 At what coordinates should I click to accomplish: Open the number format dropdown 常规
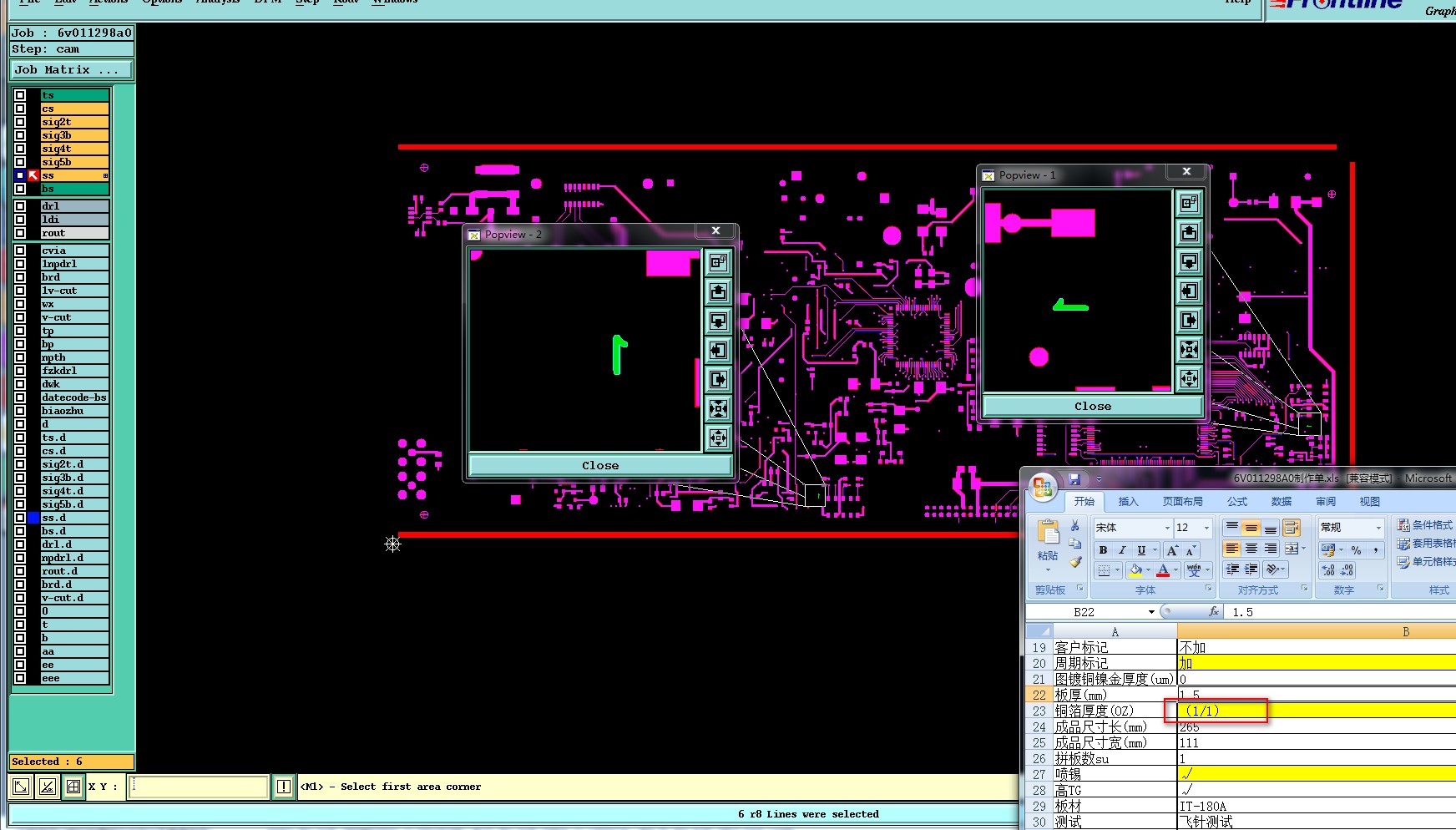(1378, 528)
